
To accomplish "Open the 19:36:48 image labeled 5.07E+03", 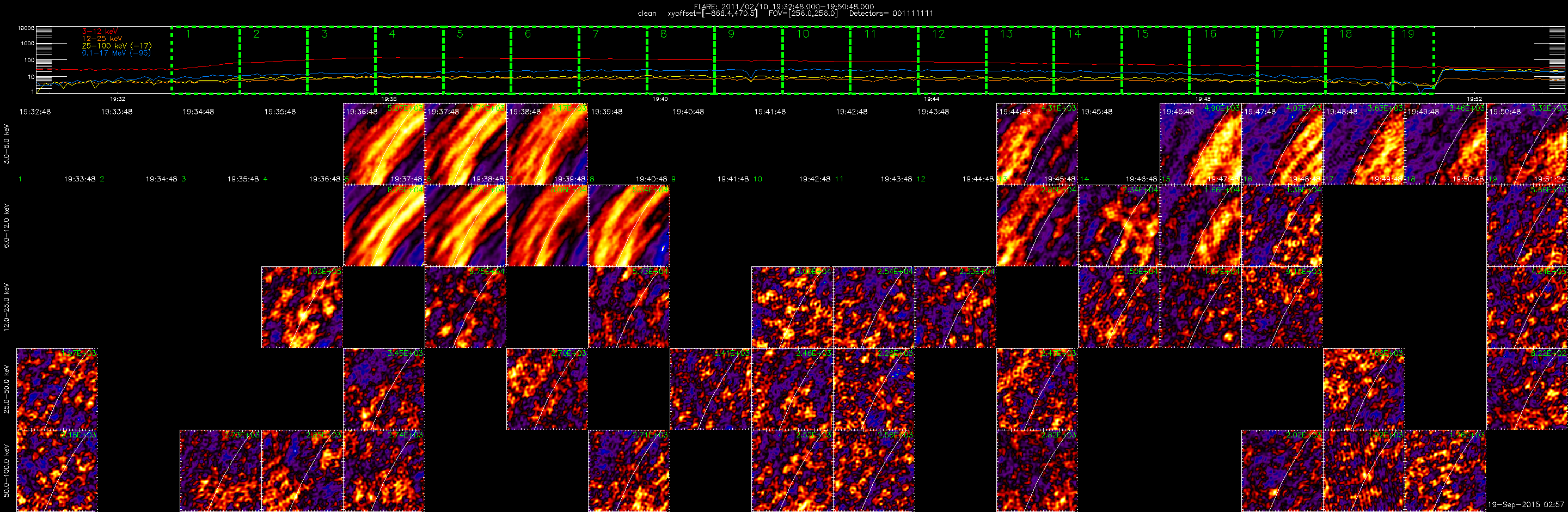I will 383,144.
